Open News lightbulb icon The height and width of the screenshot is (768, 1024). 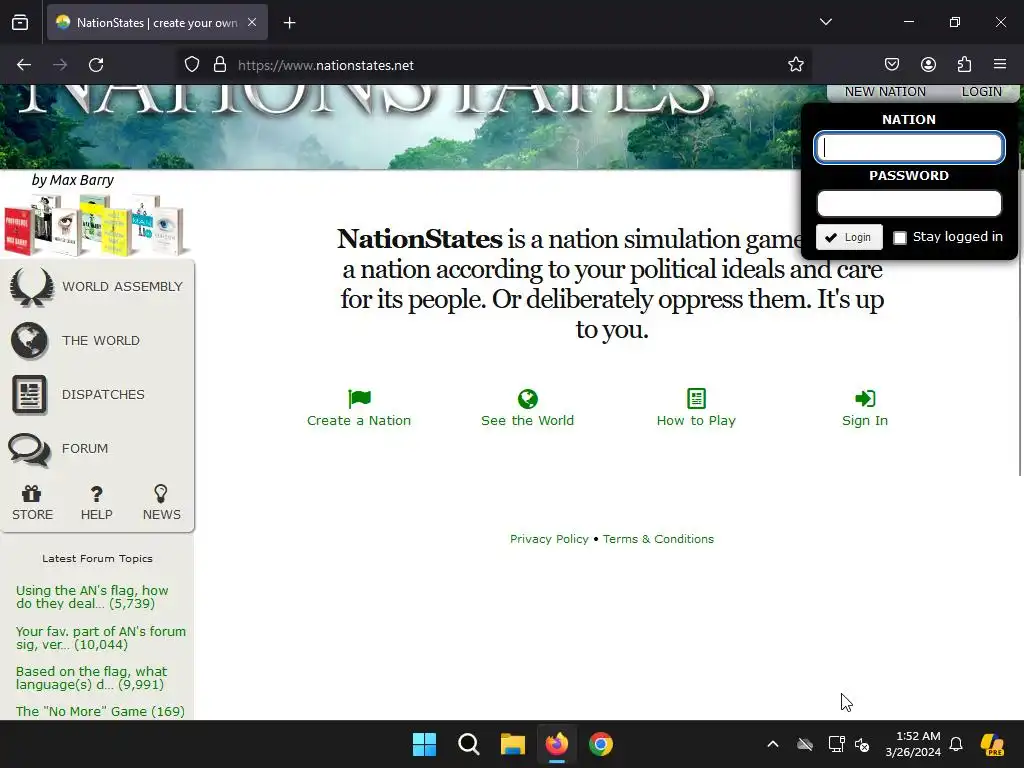click(161, 494)
